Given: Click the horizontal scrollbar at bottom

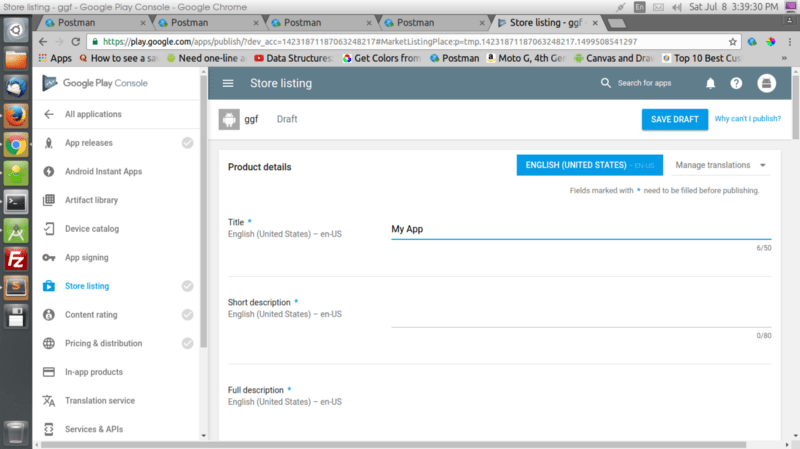Looking at the screenshot, I should pos(393,445).
